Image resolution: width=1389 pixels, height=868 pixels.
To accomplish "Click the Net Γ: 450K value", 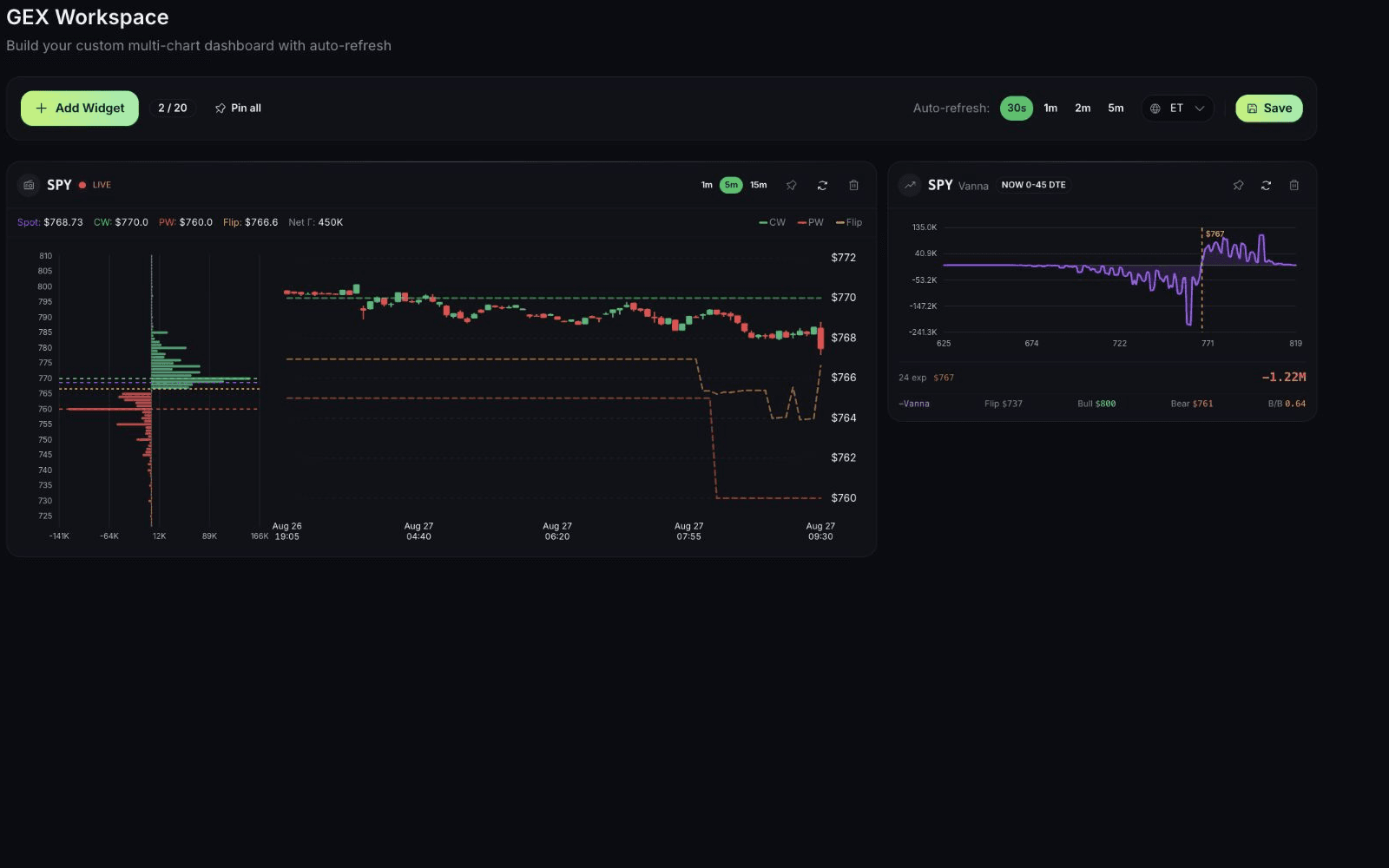I will 316,222.
